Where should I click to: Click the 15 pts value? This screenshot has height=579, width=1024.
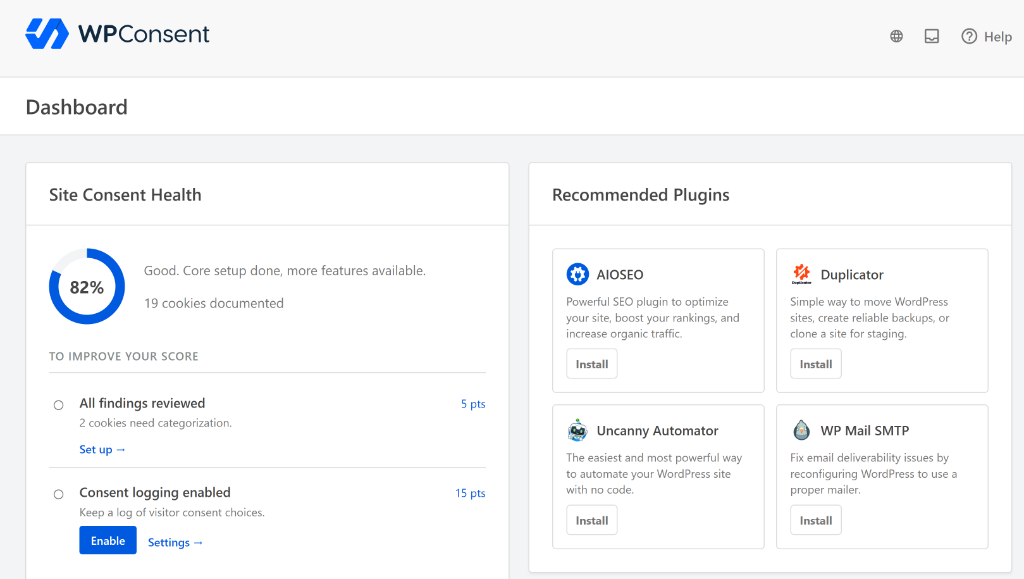(470, 493)
